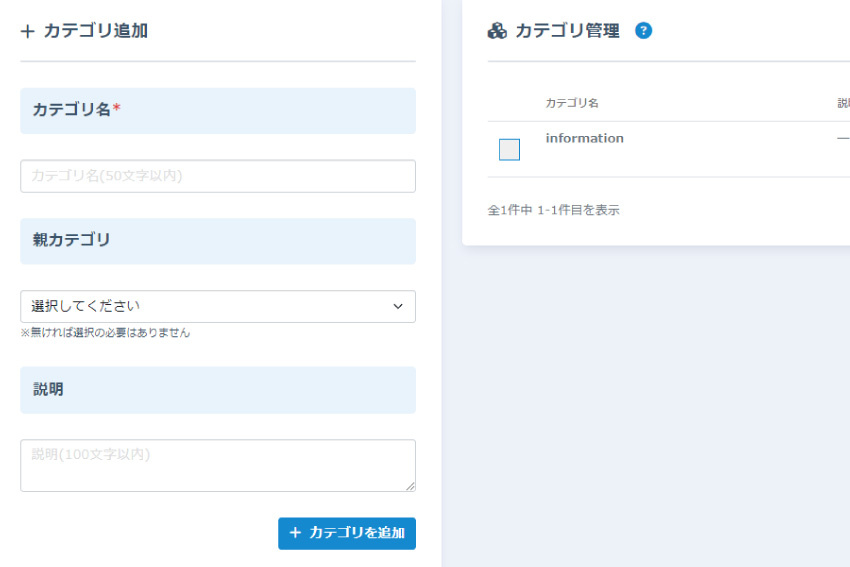Click the 説明 section label

(x=48, y=389)
